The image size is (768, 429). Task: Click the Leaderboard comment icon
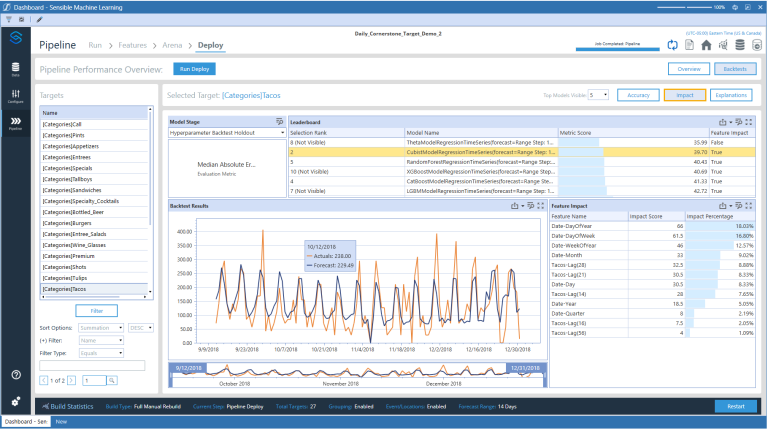pyautogui.click(x=739, y=122)
